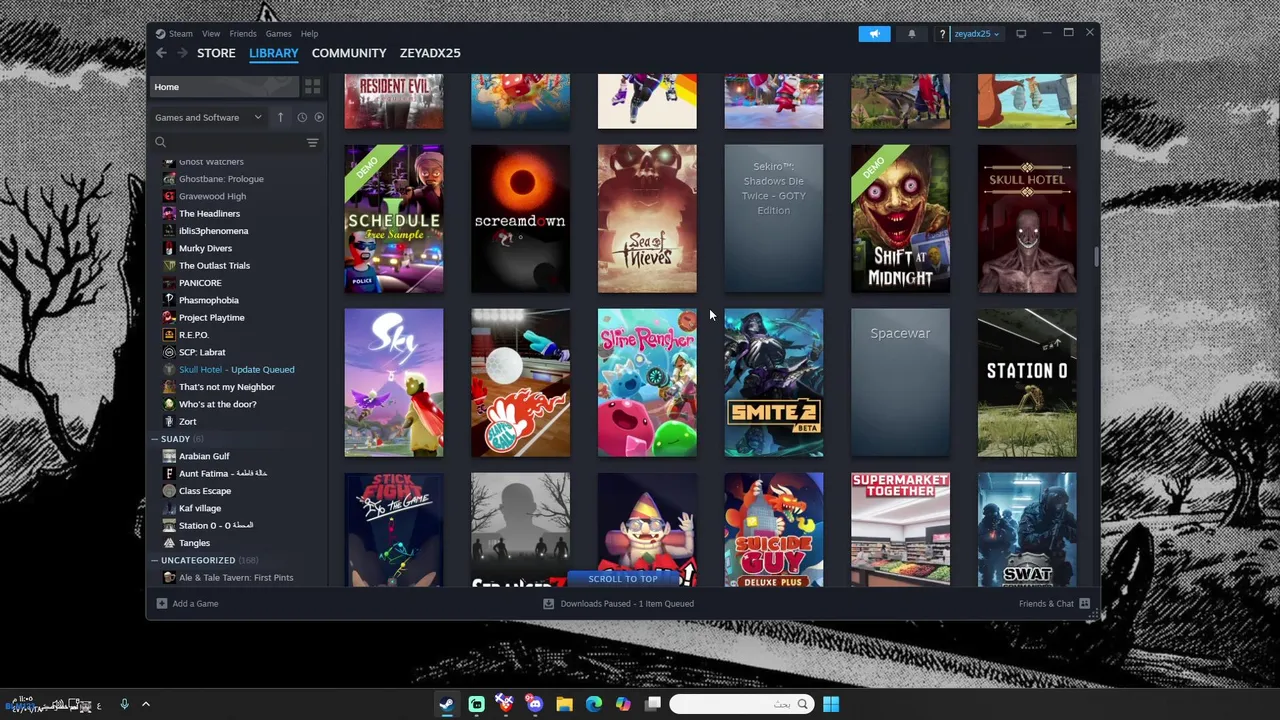The width and height of the screenshot is (1280, 720).
Task: Open Friends & Chat link
Action: click(1046, 603)
